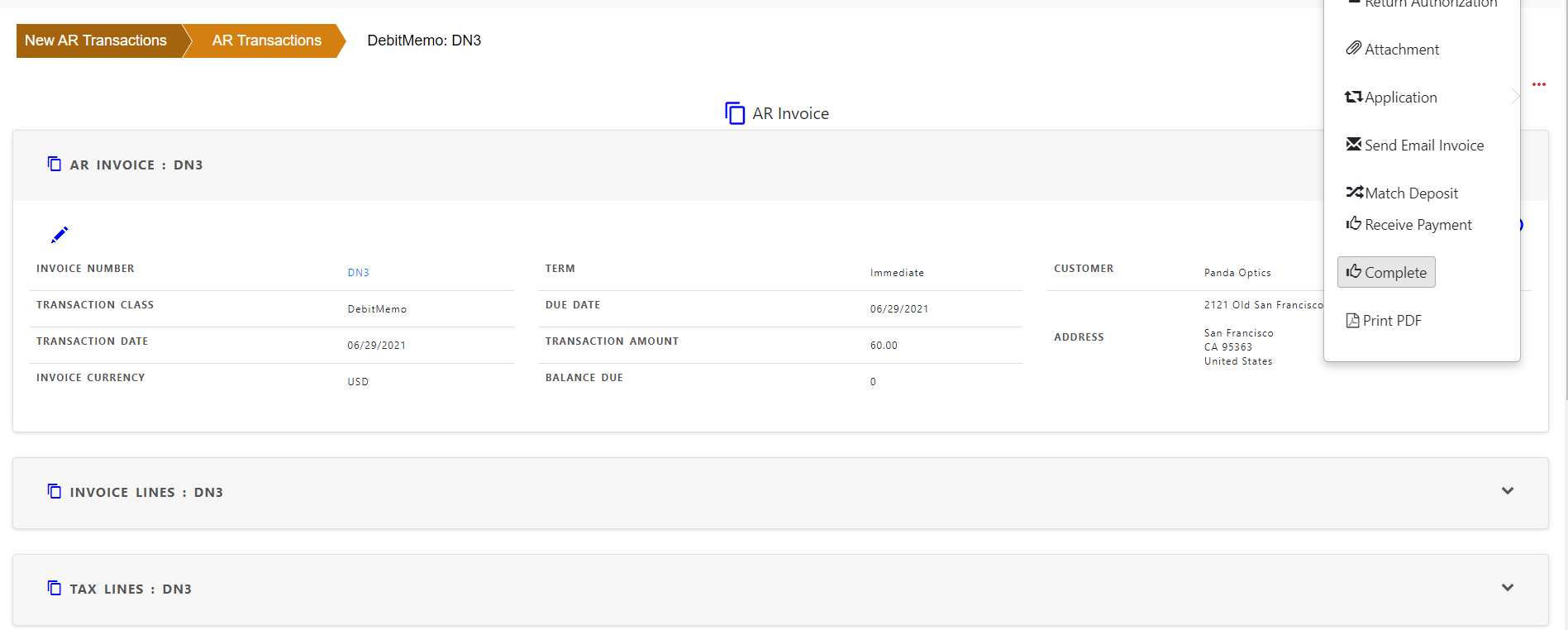Screen dimensions: 1568x630
Task: Click the USD invoice currency value
Action: [x=358, y=382]
